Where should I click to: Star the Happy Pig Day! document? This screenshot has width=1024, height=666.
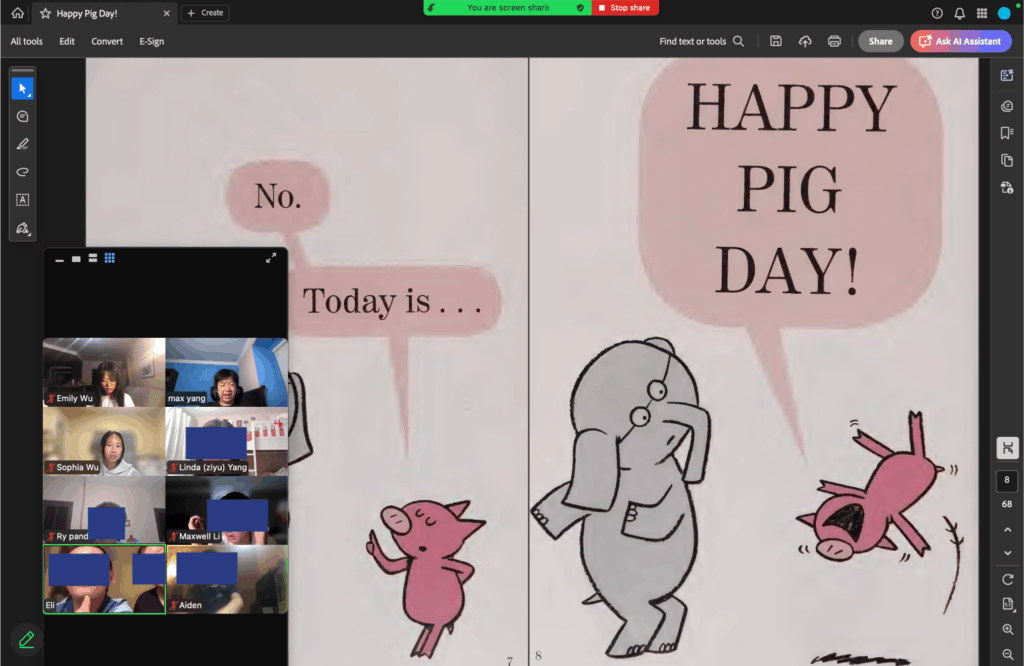pos(45,13)
